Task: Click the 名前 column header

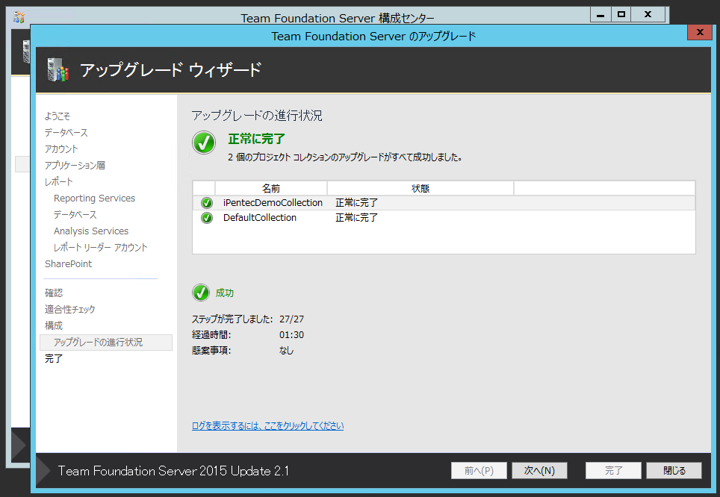Action: tap(271, 188)
